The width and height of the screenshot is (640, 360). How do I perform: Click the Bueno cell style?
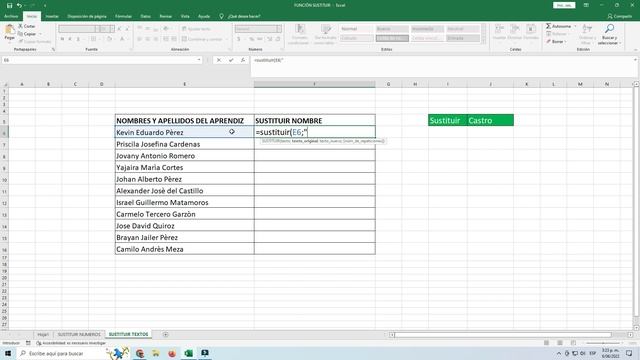click(x=392, y=29)
